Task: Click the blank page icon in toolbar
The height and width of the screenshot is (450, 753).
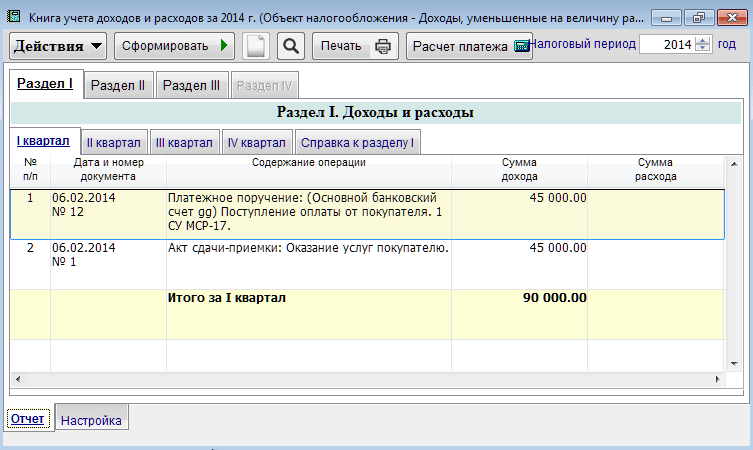Action: [257, 46]
